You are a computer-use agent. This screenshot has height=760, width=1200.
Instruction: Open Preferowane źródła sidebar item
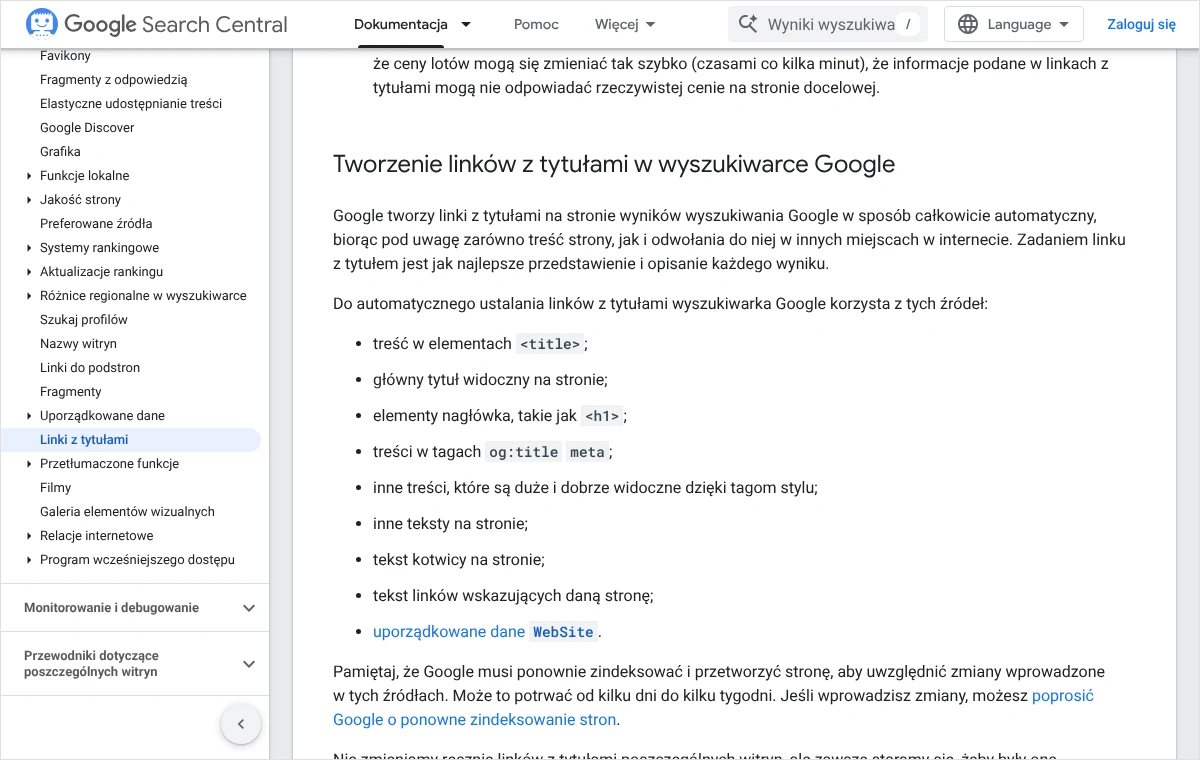pyautogui.click(x=96, y=224)
